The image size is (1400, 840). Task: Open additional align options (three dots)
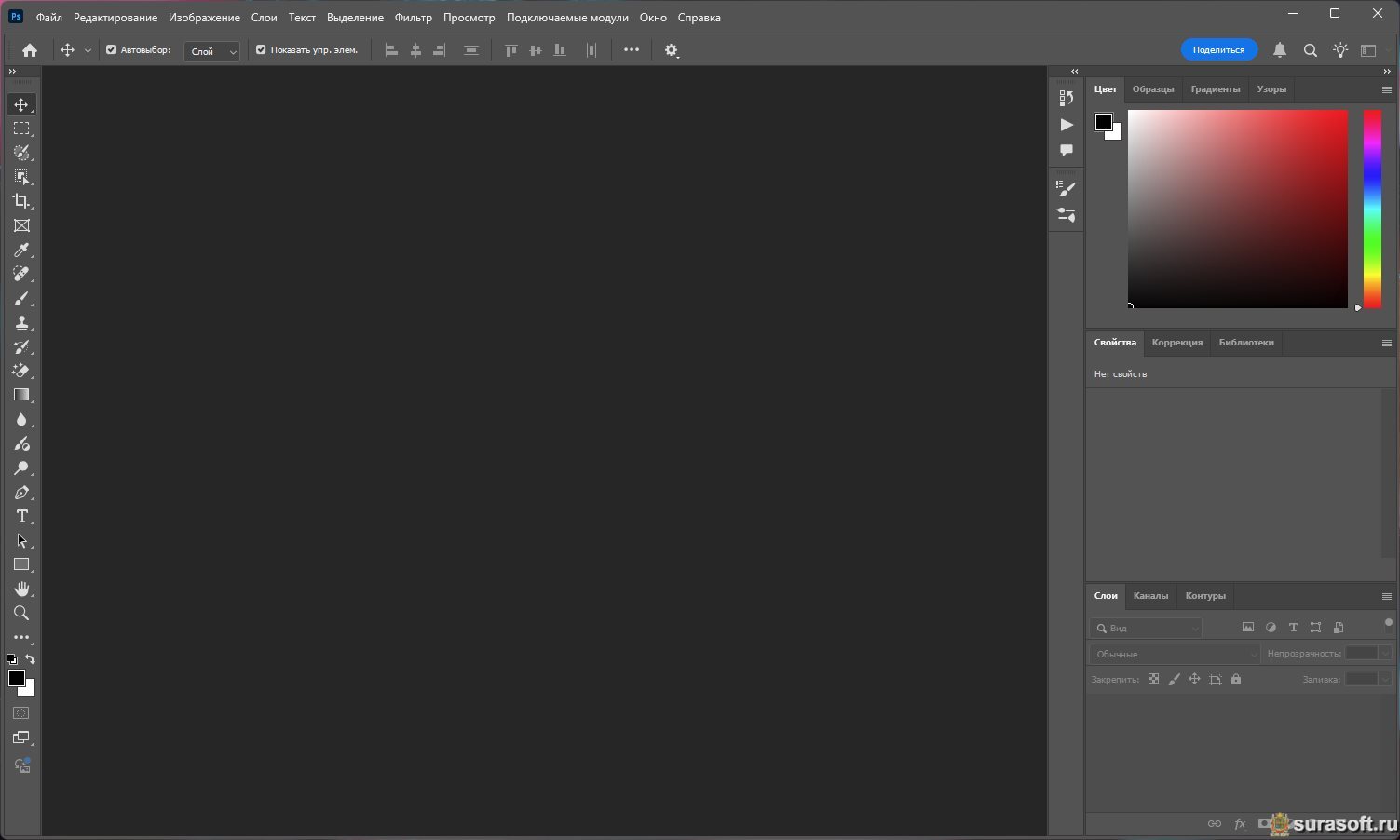(632, 50)
